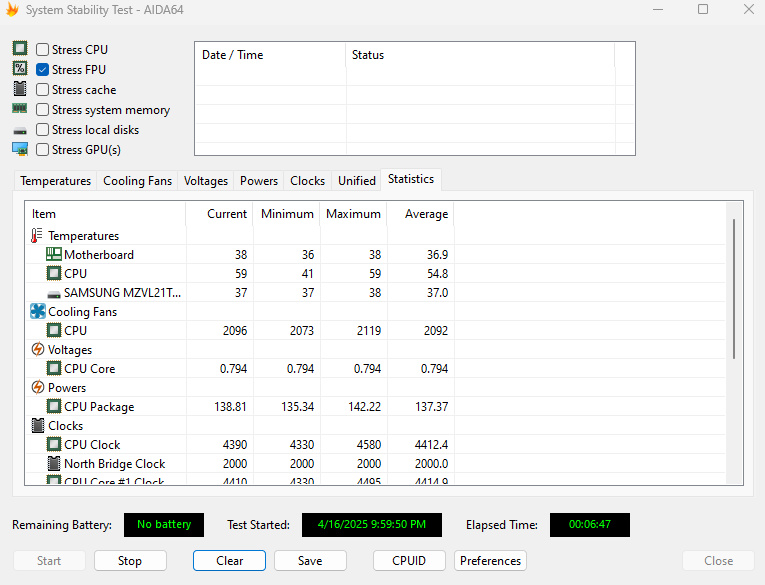Click test started time 4/16/2025 9:59:50 PM

372,524
